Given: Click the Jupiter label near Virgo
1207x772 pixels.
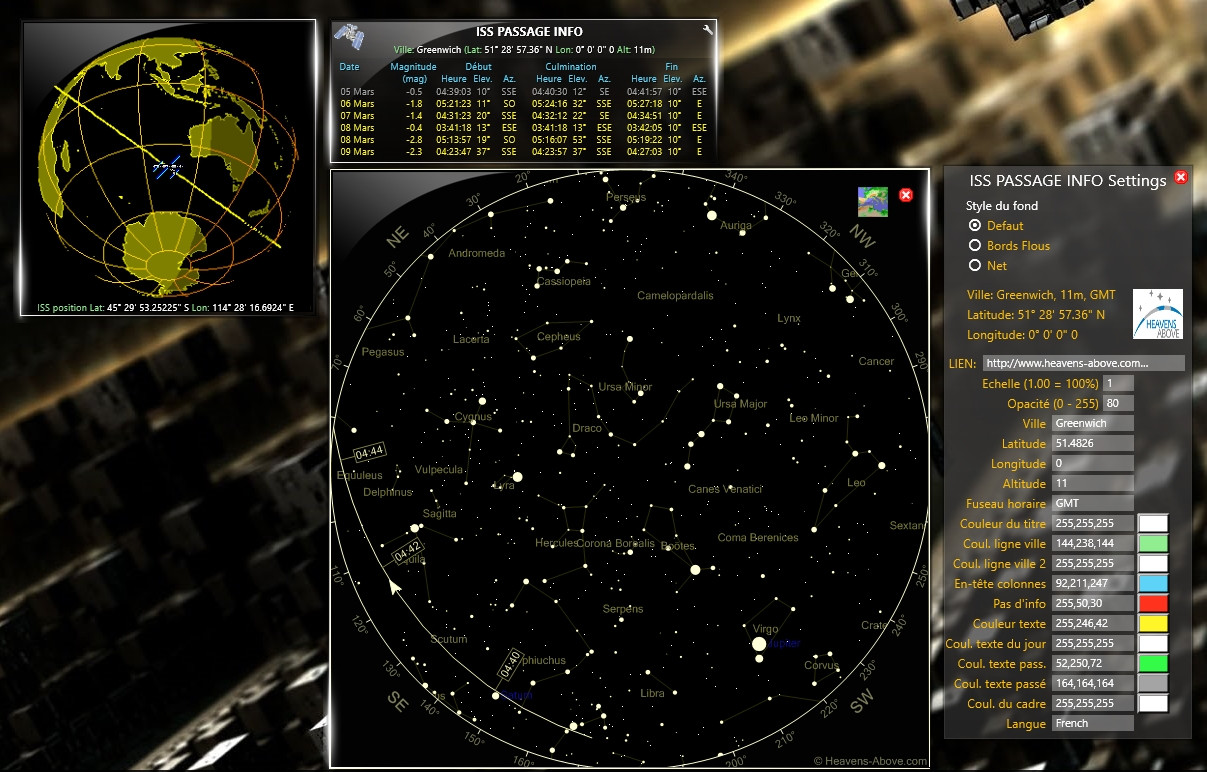Looking at the screenshot, I should pyautogui.click(x=784, y=644).
